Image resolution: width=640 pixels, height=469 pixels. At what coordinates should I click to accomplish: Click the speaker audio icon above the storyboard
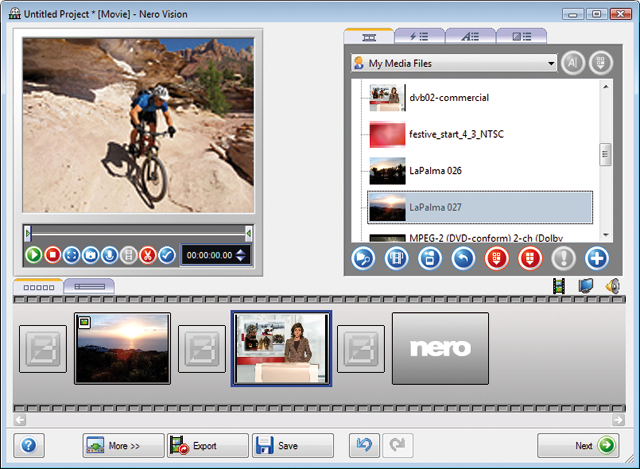pos(613,286)
